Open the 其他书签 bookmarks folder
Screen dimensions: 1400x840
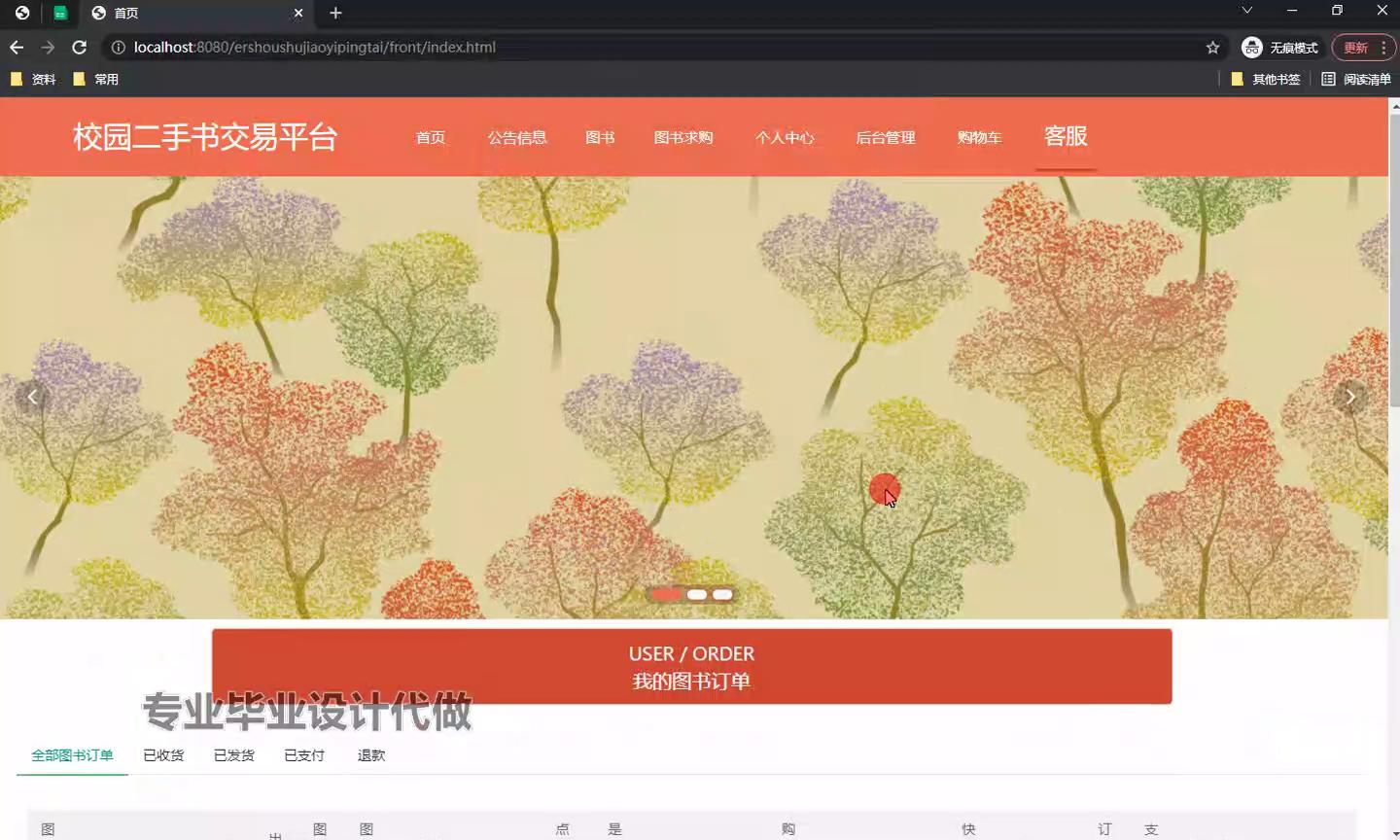(x=1265, y=79)
